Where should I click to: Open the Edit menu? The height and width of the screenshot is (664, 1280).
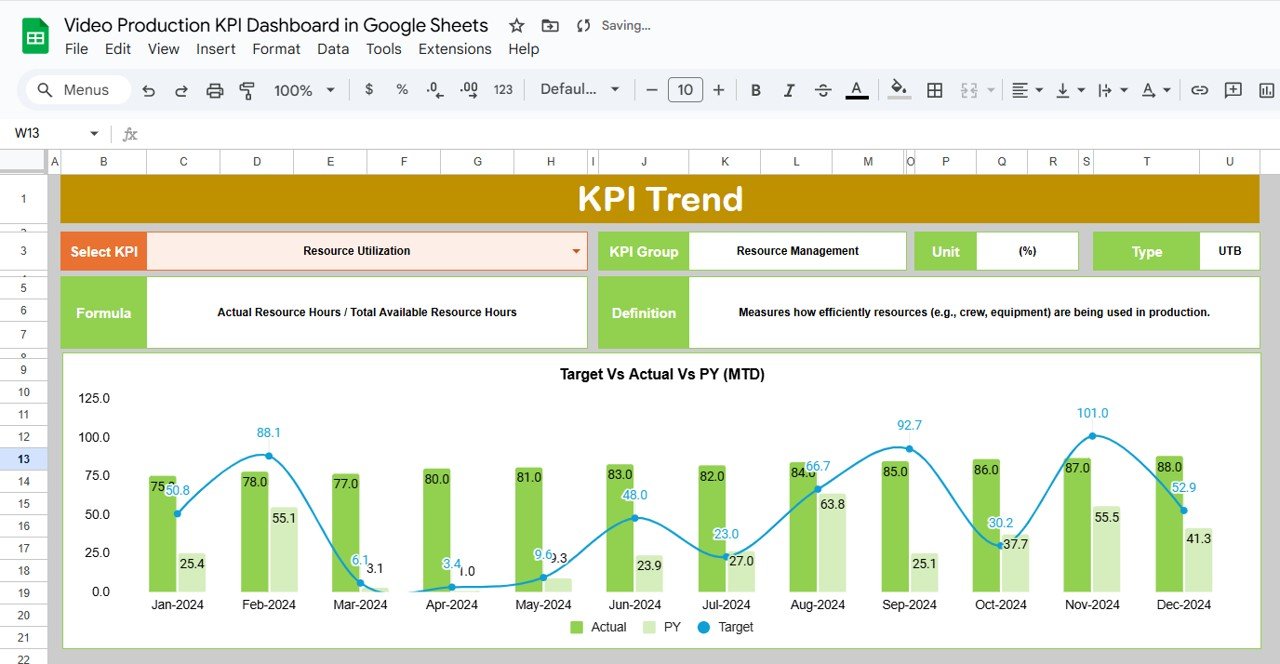[x=118, y=49]
